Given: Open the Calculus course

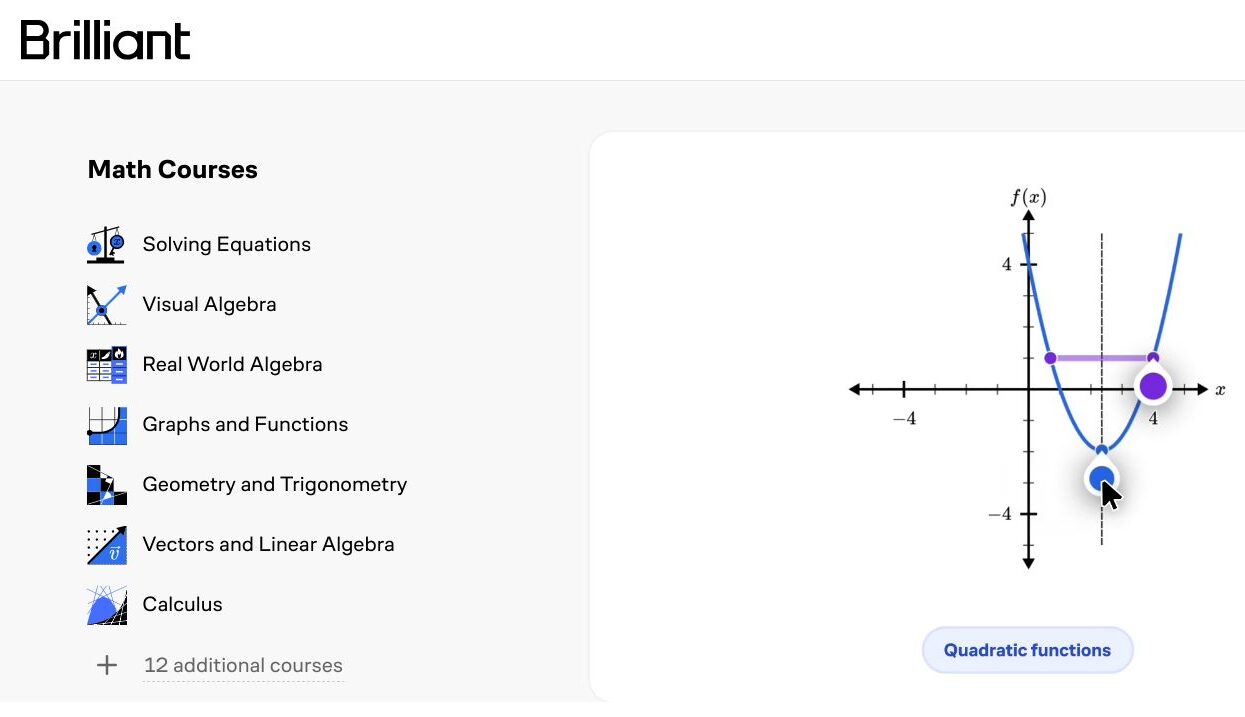Looking at the screenshot, I should 182,604.
